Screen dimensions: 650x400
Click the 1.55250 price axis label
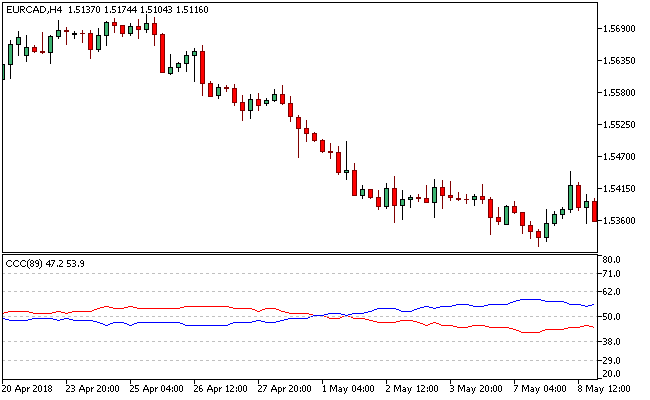click(x=622, y=125)
